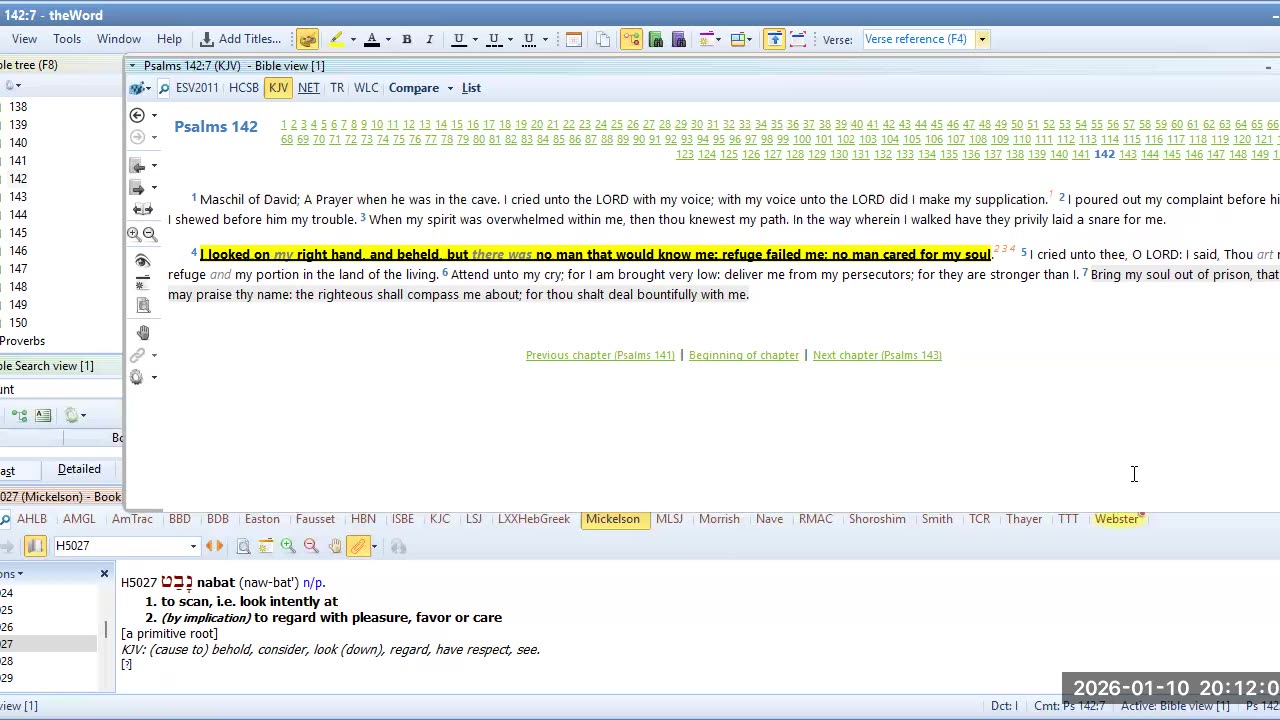The width and height of the screenshot is (1280, 720).
Task: Select Proverbs in the Bible tree
Action: (22, 341)
